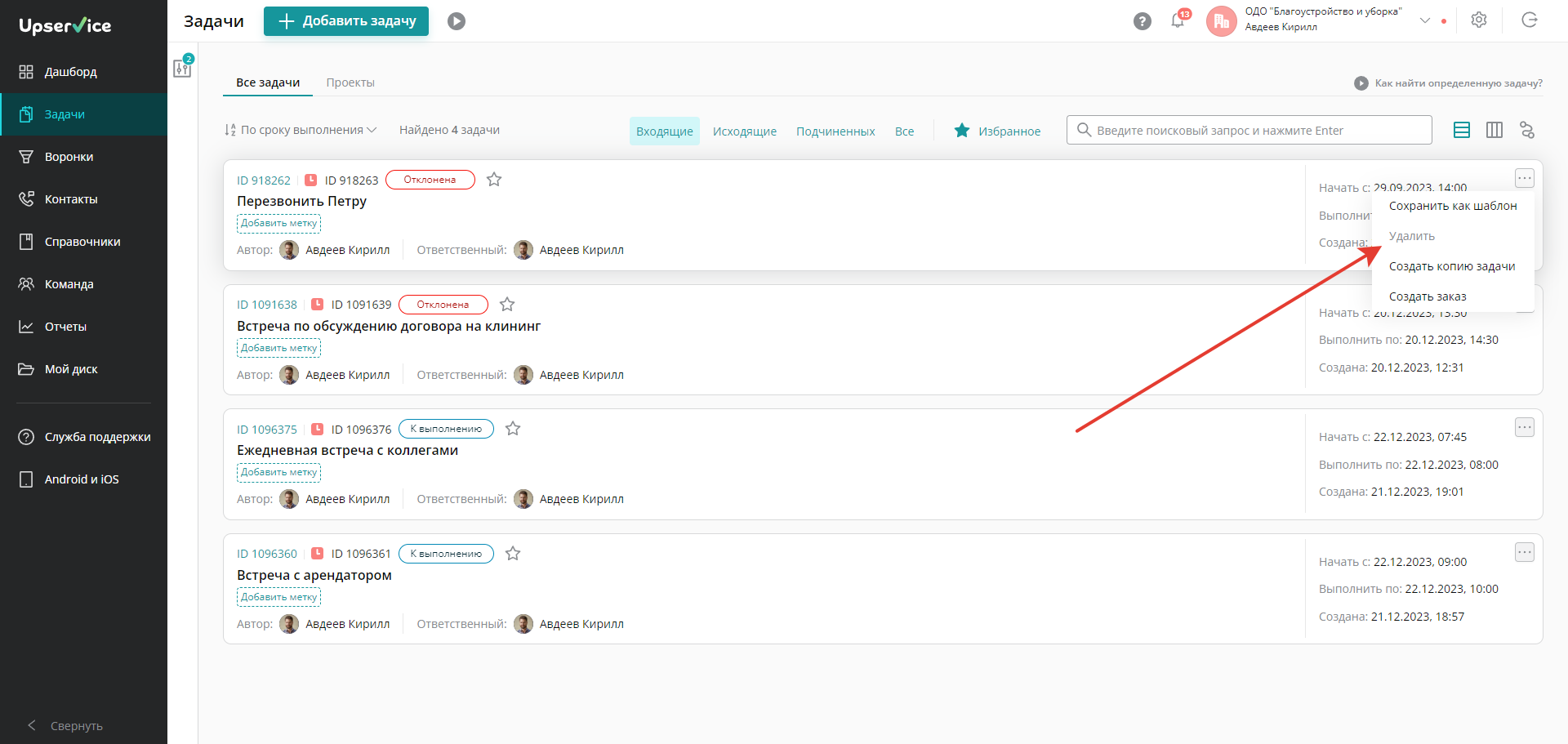Click the Upservice logo

(65, 25)
